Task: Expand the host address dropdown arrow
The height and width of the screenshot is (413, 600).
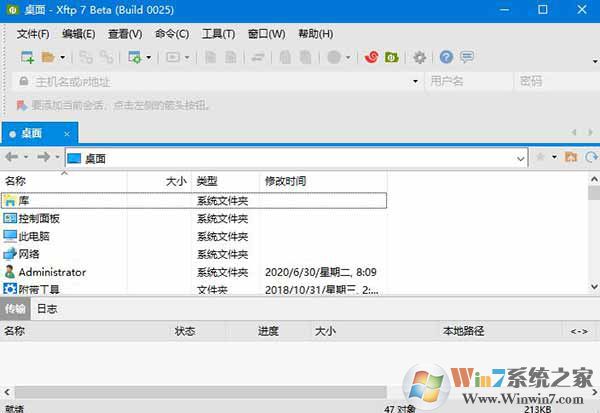Action: click(x=415, y=81)
